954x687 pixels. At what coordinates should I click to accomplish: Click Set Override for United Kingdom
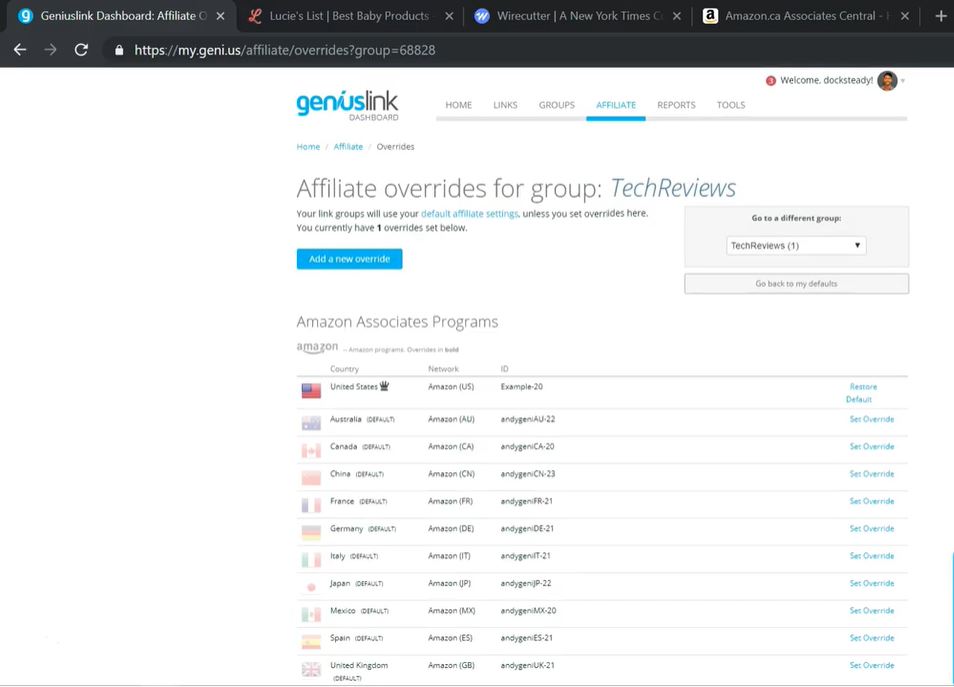(872, 666)
